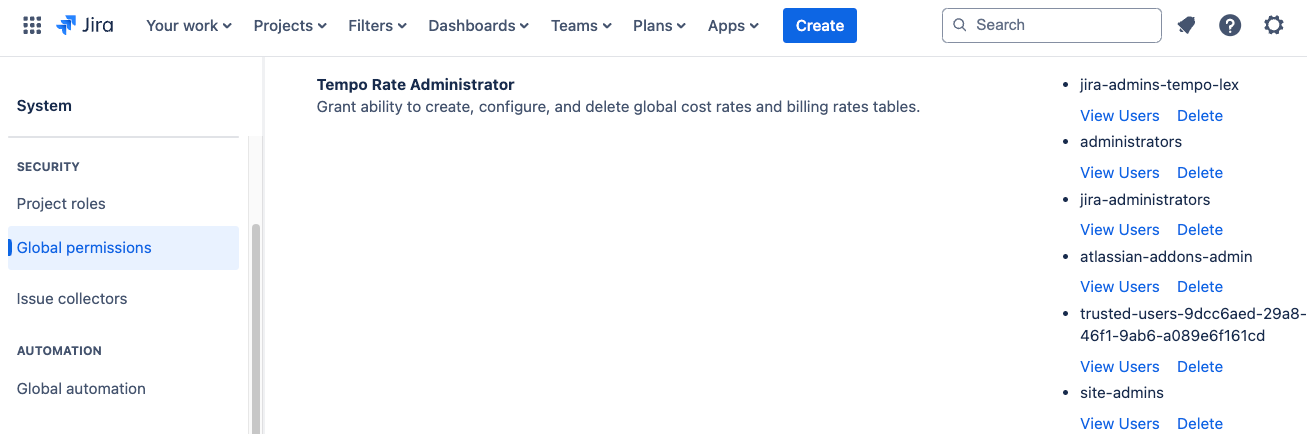Expand the Teams menu
1308x434 pixels.
581,26
